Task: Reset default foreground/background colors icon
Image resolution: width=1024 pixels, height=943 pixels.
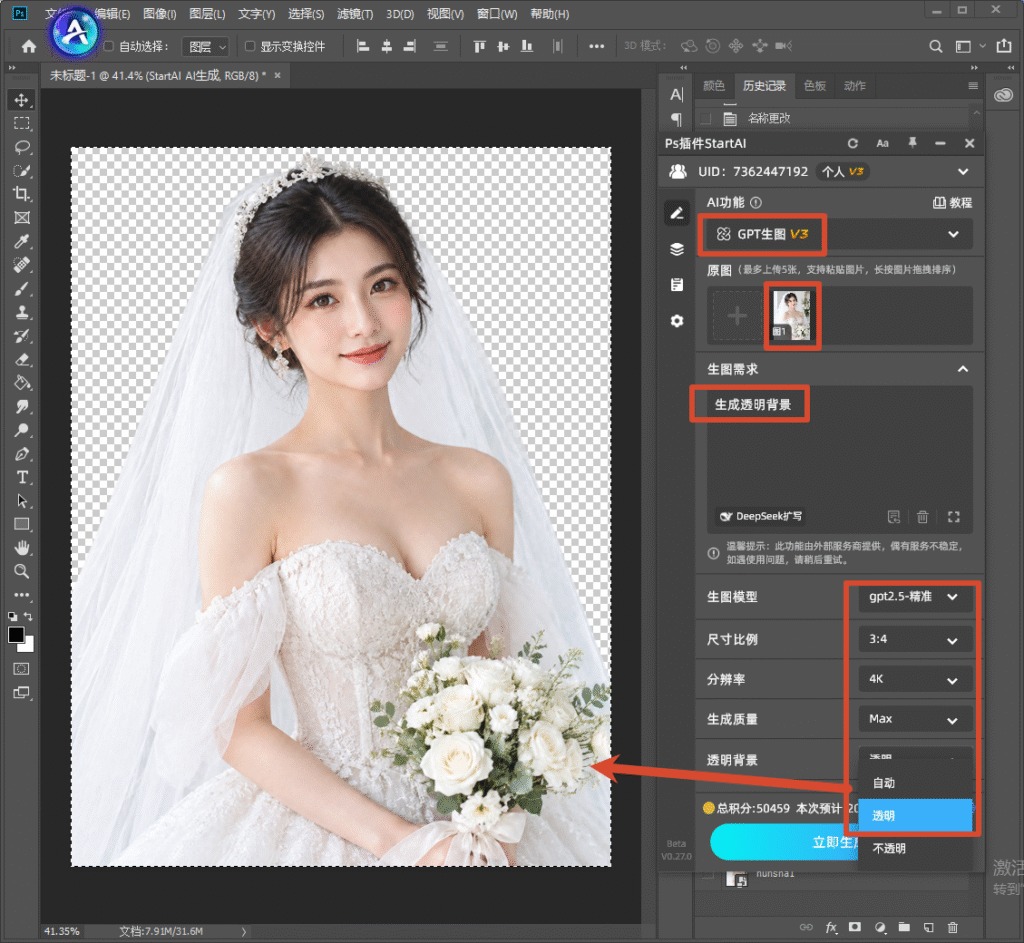Action: (12, 616)
